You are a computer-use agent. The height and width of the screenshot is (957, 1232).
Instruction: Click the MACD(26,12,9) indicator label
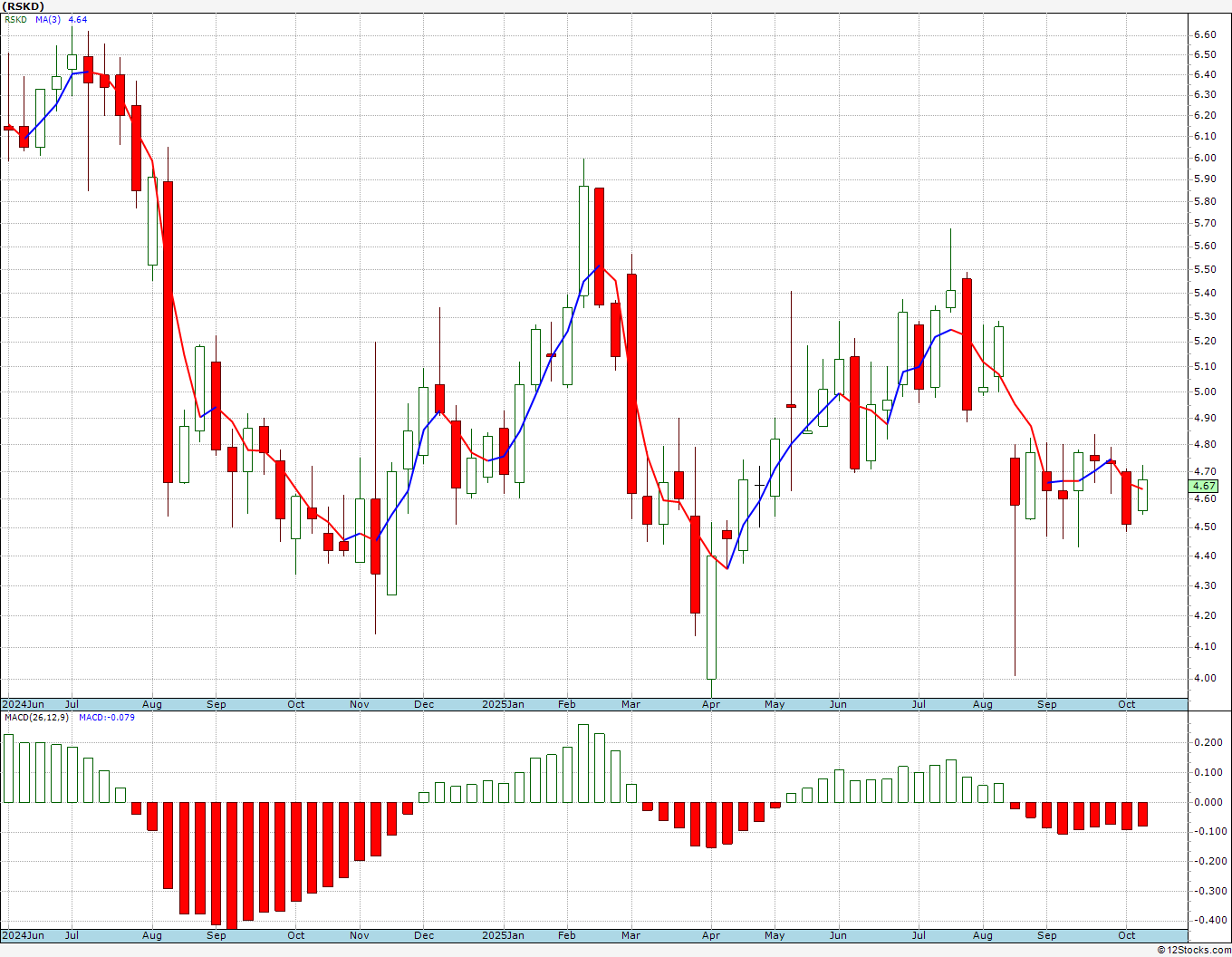coord(37,718)
